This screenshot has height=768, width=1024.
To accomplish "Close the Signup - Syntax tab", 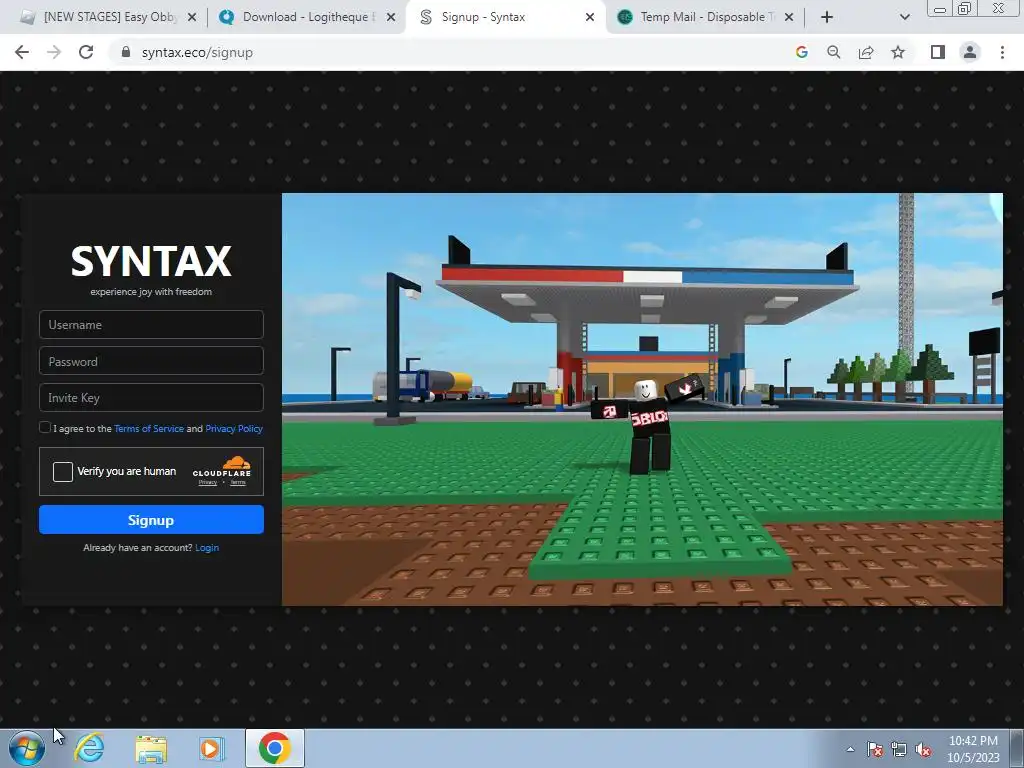I will tap(590, 18).
